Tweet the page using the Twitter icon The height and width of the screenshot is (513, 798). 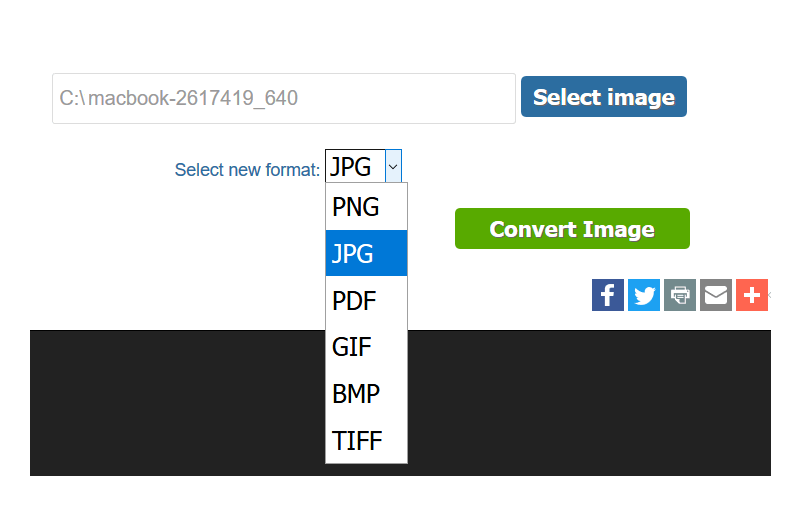click(x=644, y=295)
